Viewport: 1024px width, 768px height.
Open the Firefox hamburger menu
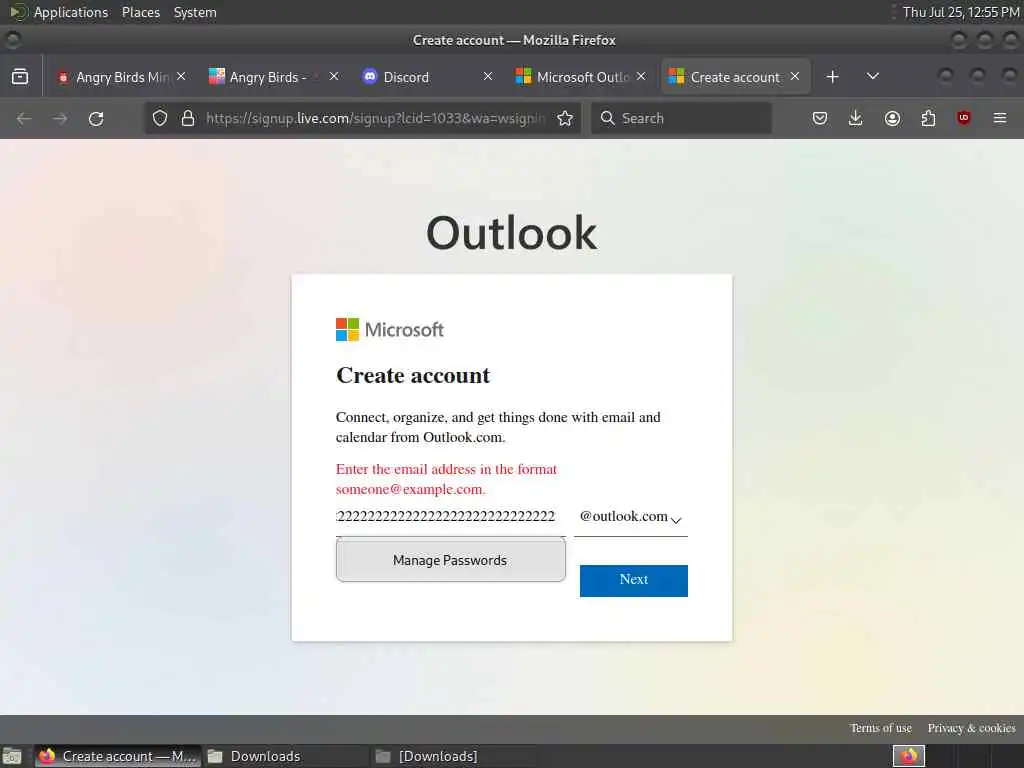click(1000, 118)
